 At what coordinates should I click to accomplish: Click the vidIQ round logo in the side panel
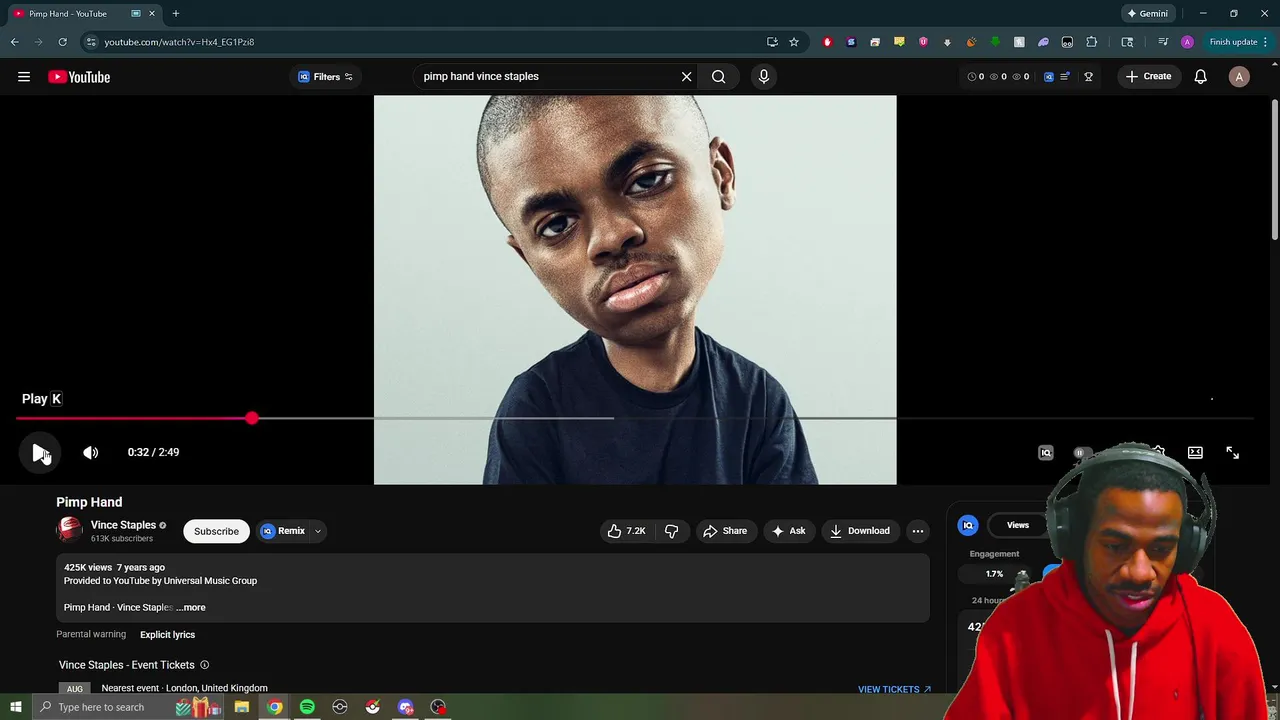[x=968, y=525]
